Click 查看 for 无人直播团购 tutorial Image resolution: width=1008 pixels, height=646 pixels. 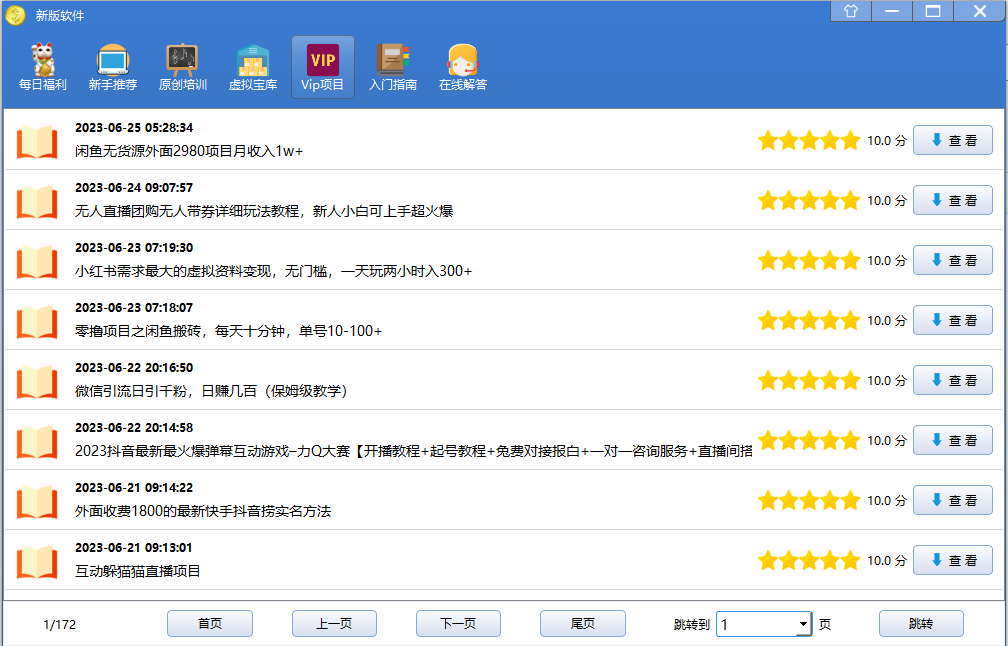pyautogui.click(x=953, y=200)
